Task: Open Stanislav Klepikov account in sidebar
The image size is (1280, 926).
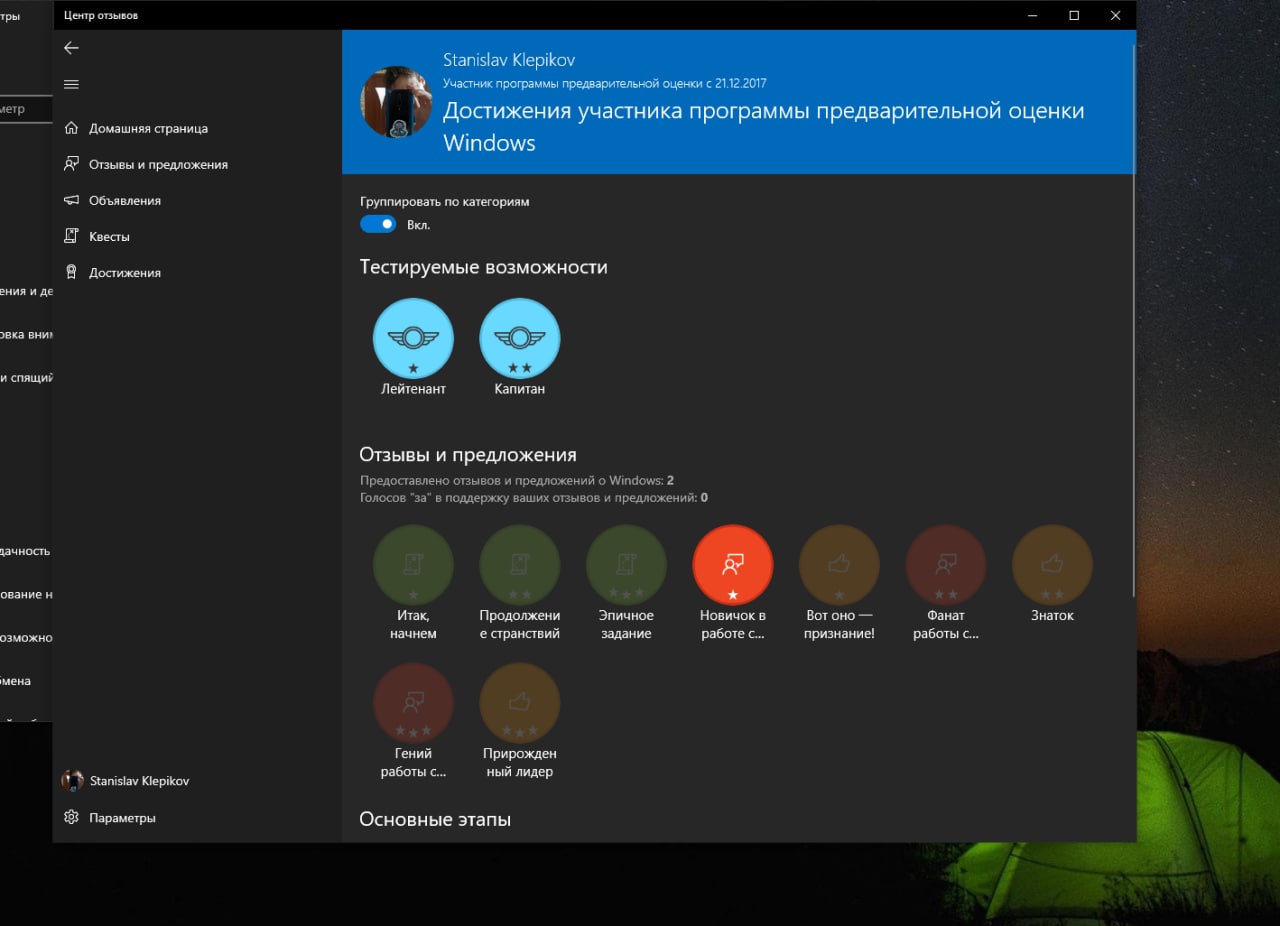Action: [197, 781]
